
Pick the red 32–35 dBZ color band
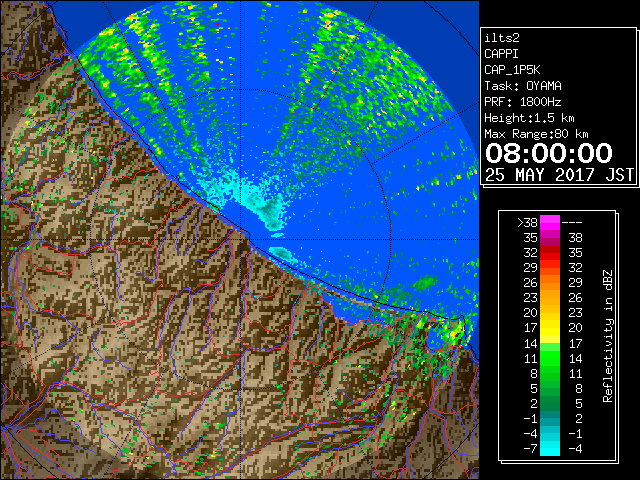[x=550, y=253]
